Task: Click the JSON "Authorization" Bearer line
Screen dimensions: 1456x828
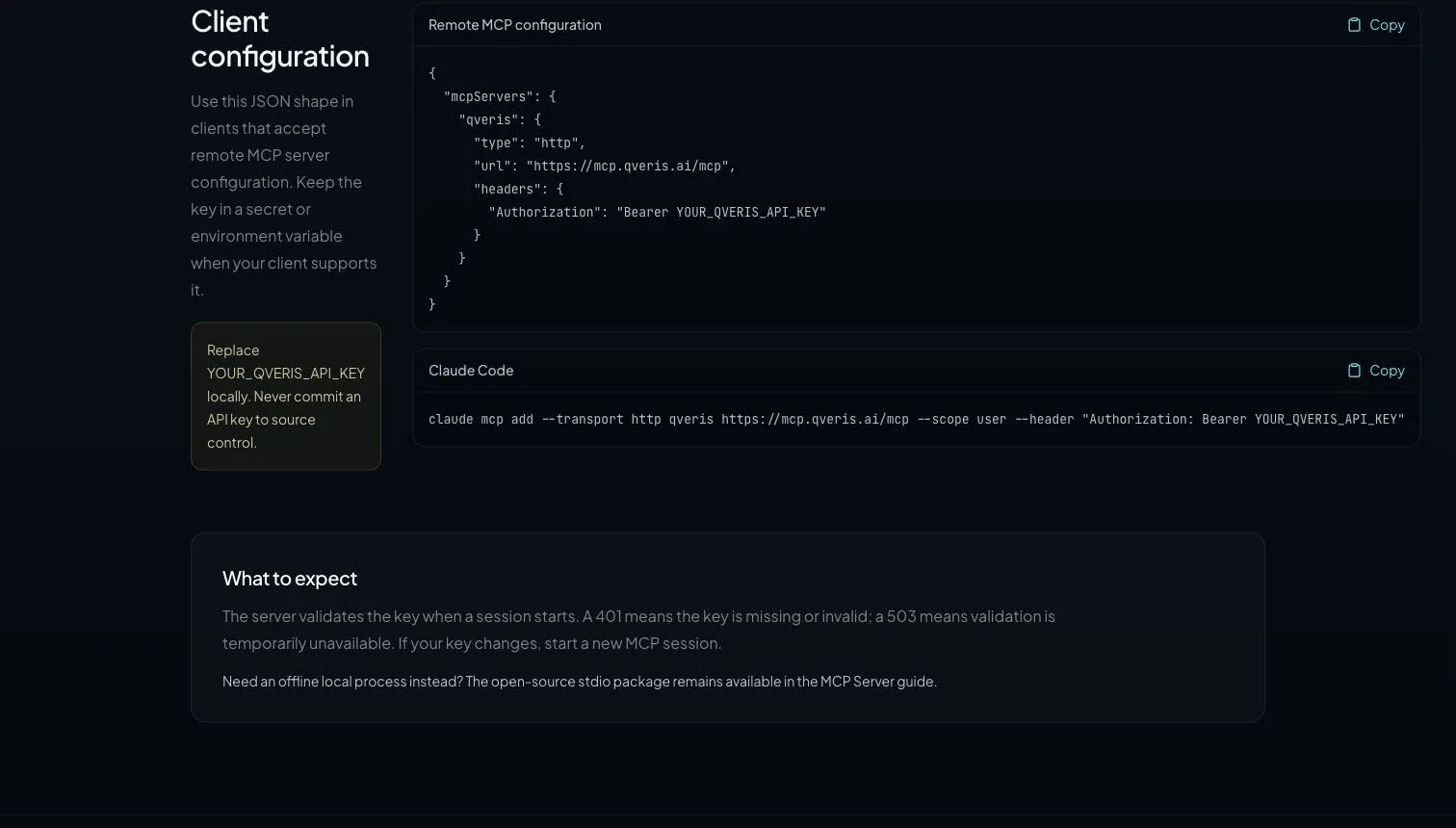Action: pyautogui.click(x=657, y=212)
